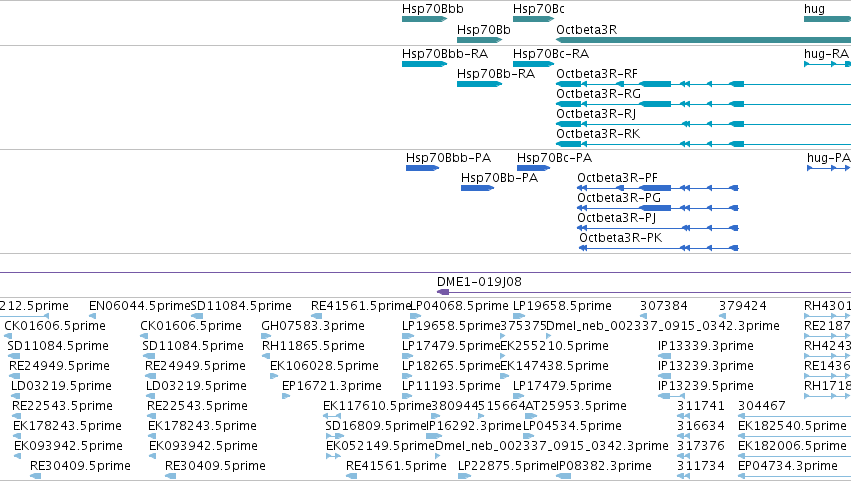Select the EK182006.5prime EST
The width and height of the screenshot is (851, 481).
[792, 447]
